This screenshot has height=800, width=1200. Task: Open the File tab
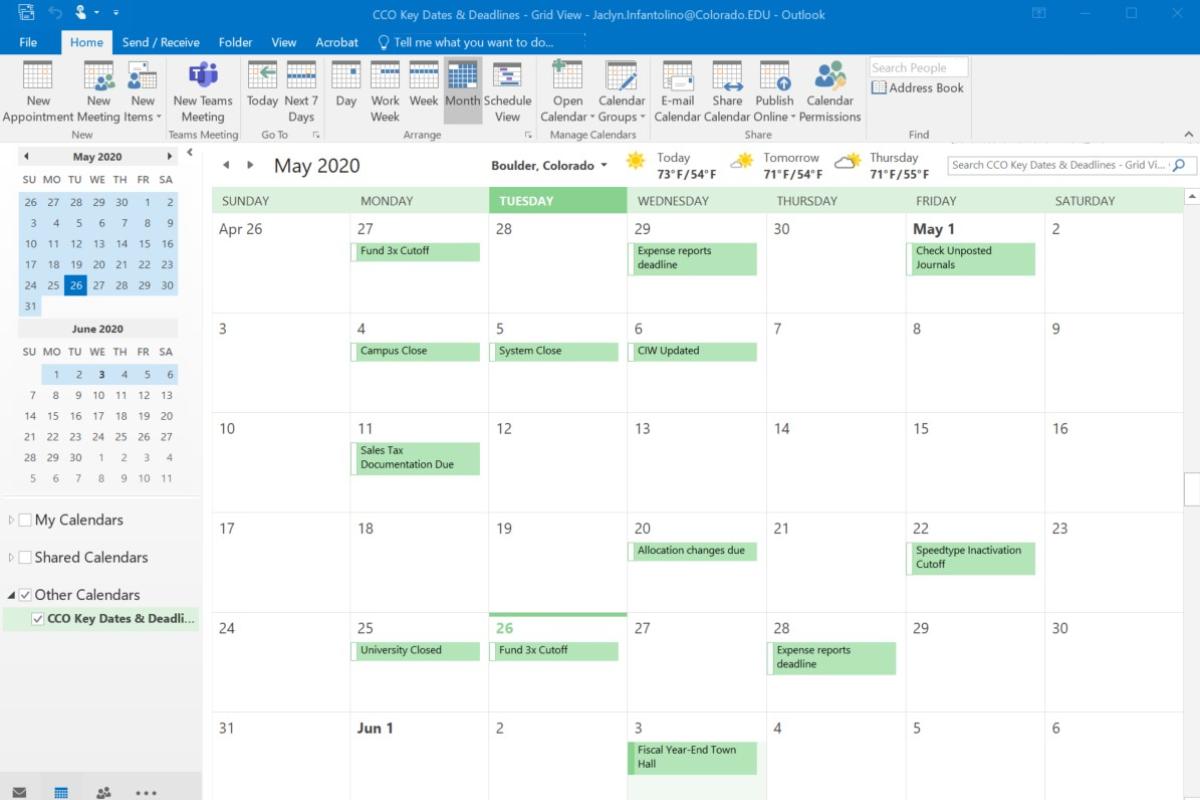[x=28, y=42]
